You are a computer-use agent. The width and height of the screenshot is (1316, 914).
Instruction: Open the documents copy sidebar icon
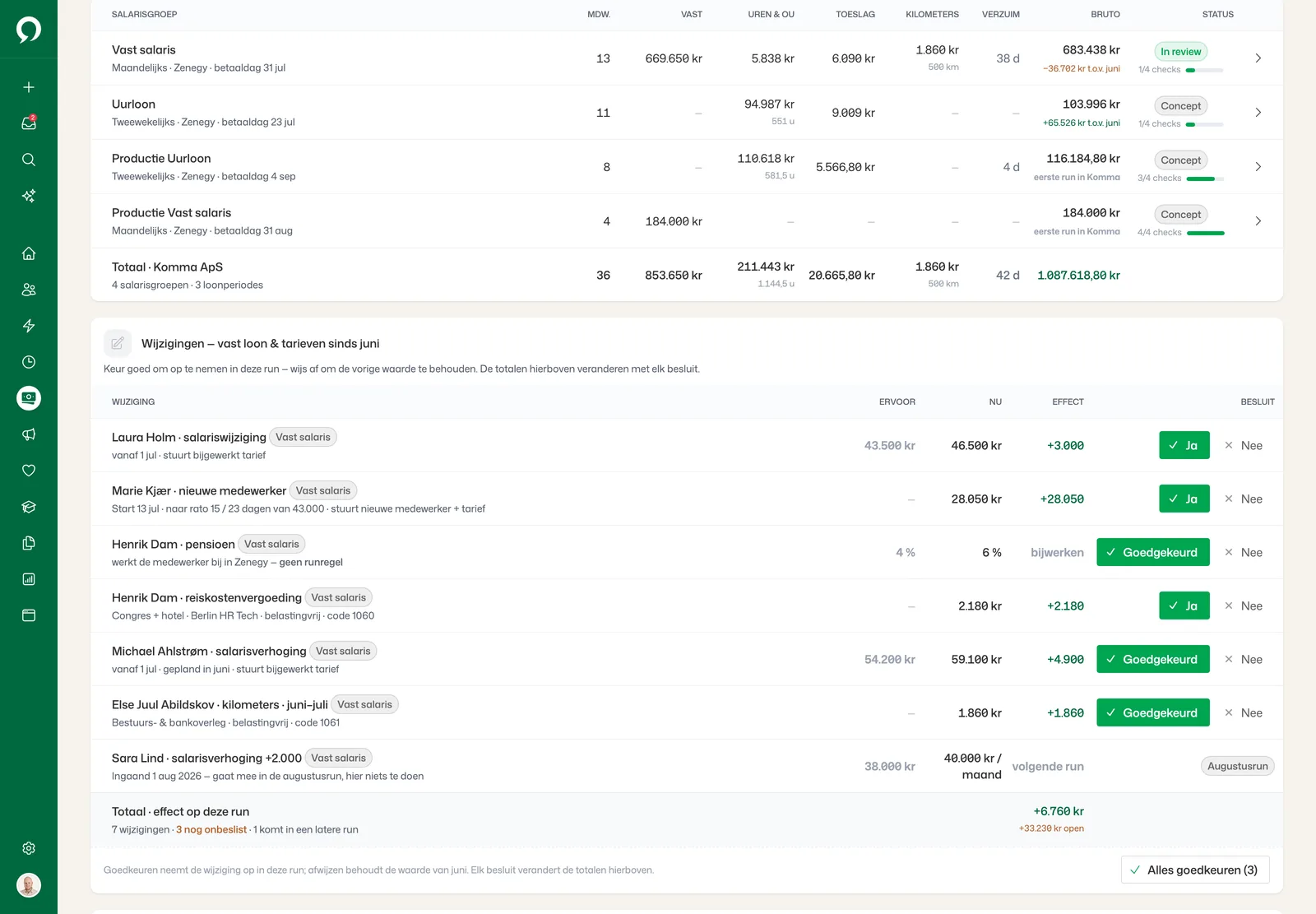[29, 543]
